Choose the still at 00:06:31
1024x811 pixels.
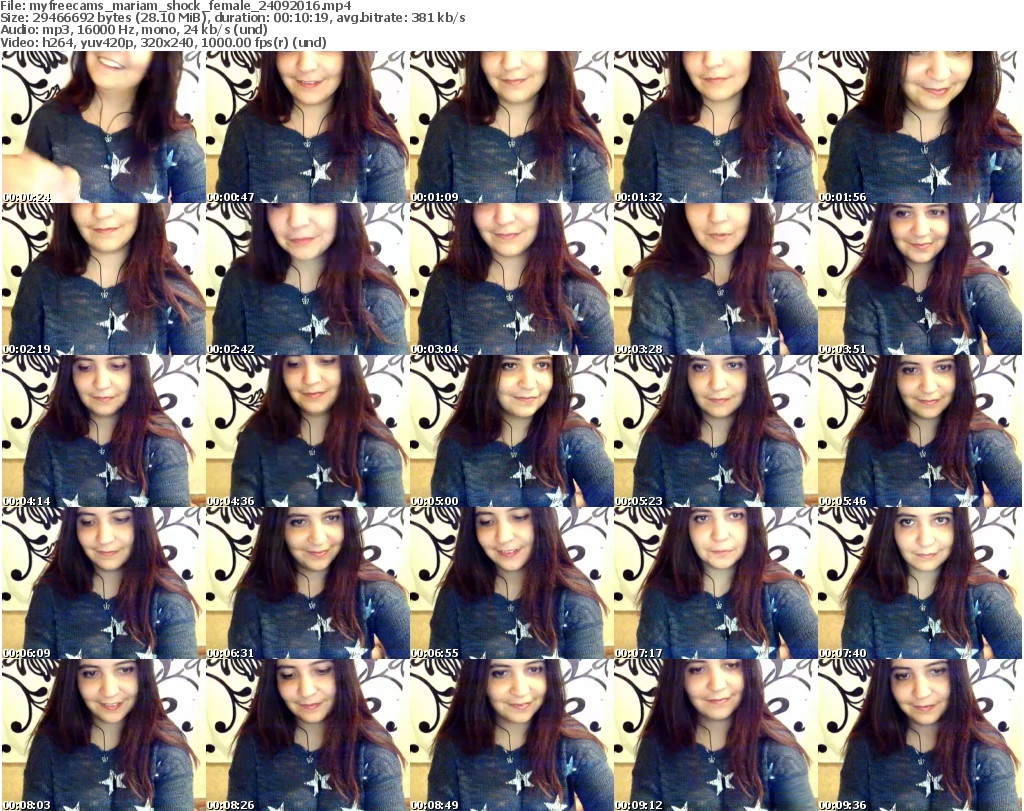point(308,583)
